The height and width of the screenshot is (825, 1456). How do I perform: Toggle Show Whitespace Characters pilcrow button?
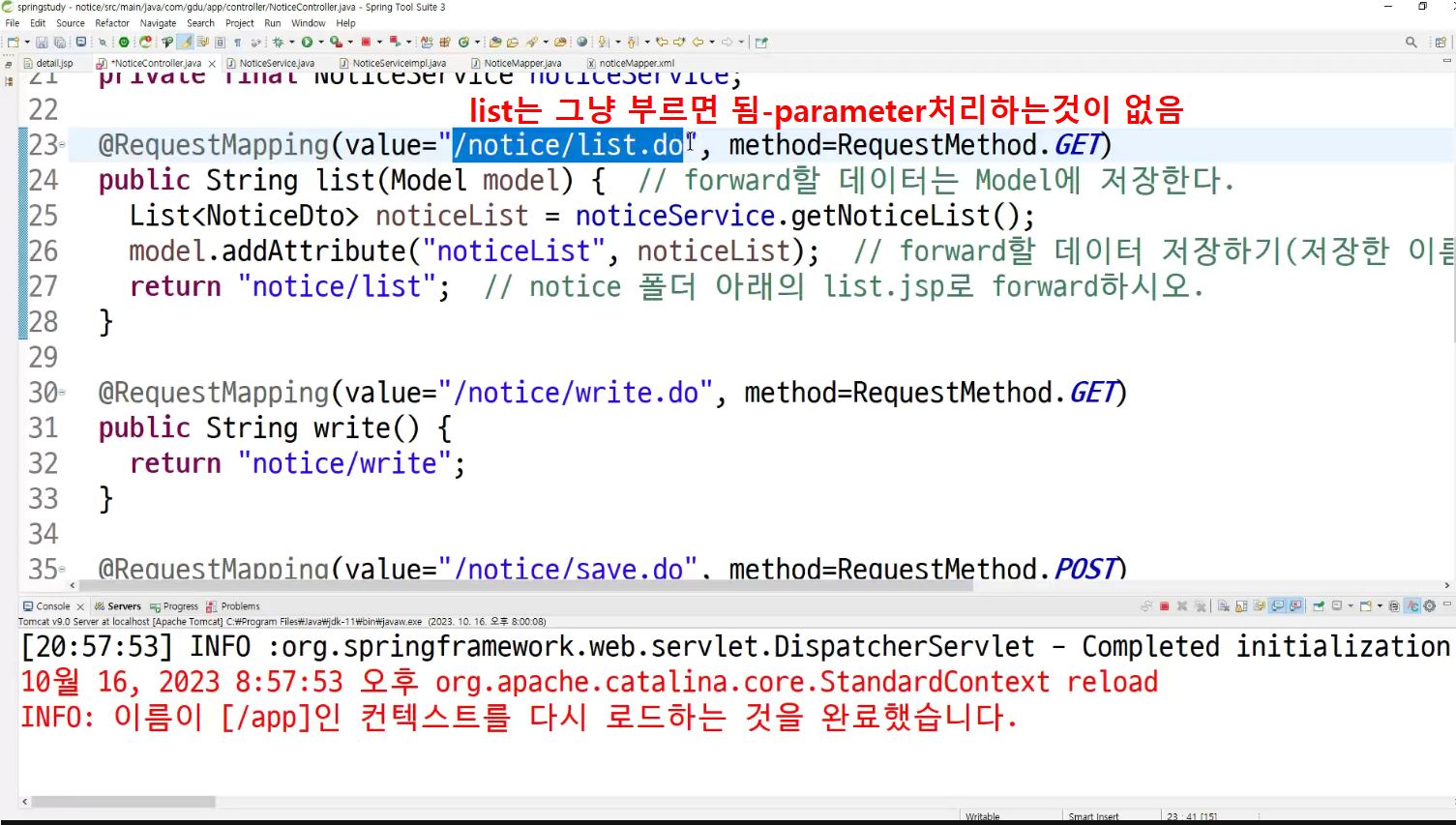pos(238,42)
